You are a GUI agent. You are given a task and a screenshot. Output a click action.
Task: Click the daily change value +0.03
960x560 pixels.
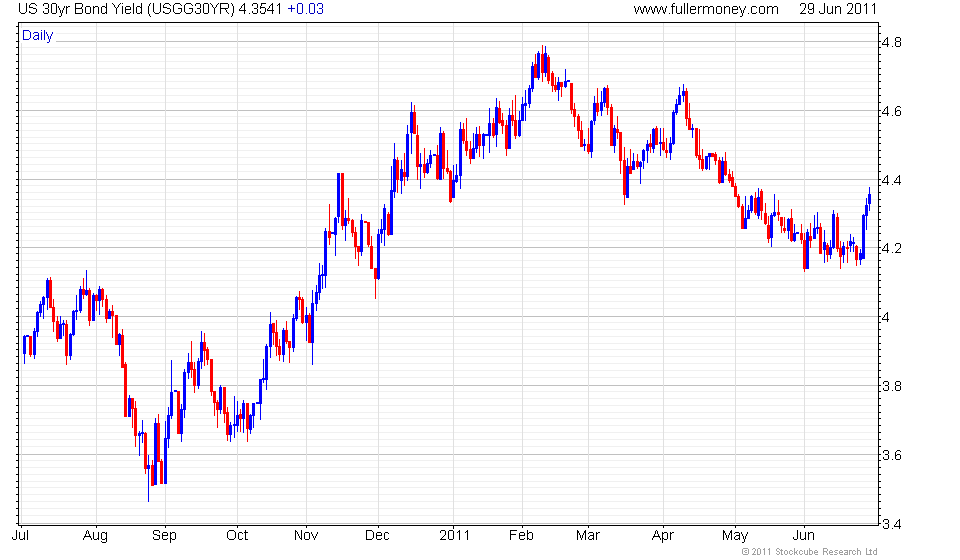[x=306, y=9]
